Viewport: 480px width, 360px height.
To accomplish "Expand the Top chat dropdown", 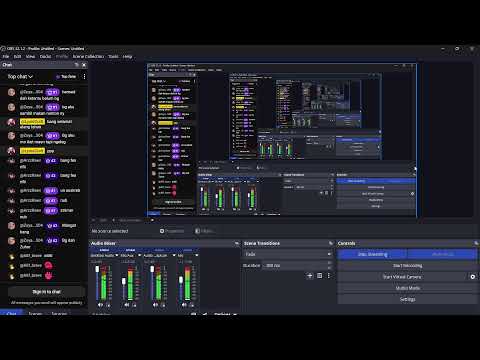I will pos(20,77).
